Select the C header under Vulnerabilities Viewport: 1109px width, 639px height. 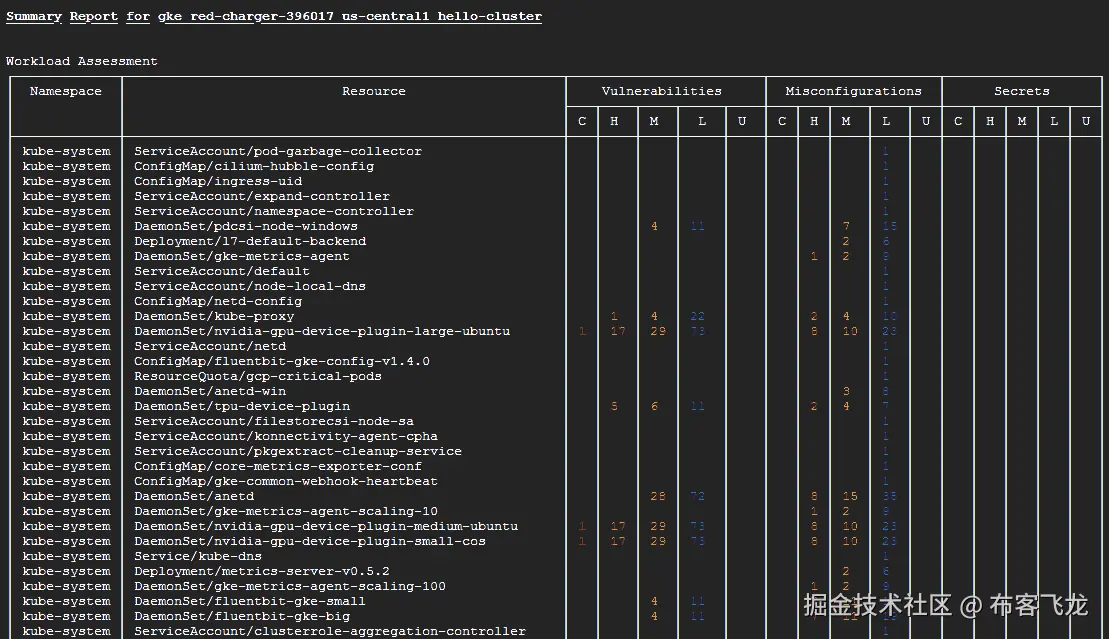pyautogui.click(x=582, y=122)
